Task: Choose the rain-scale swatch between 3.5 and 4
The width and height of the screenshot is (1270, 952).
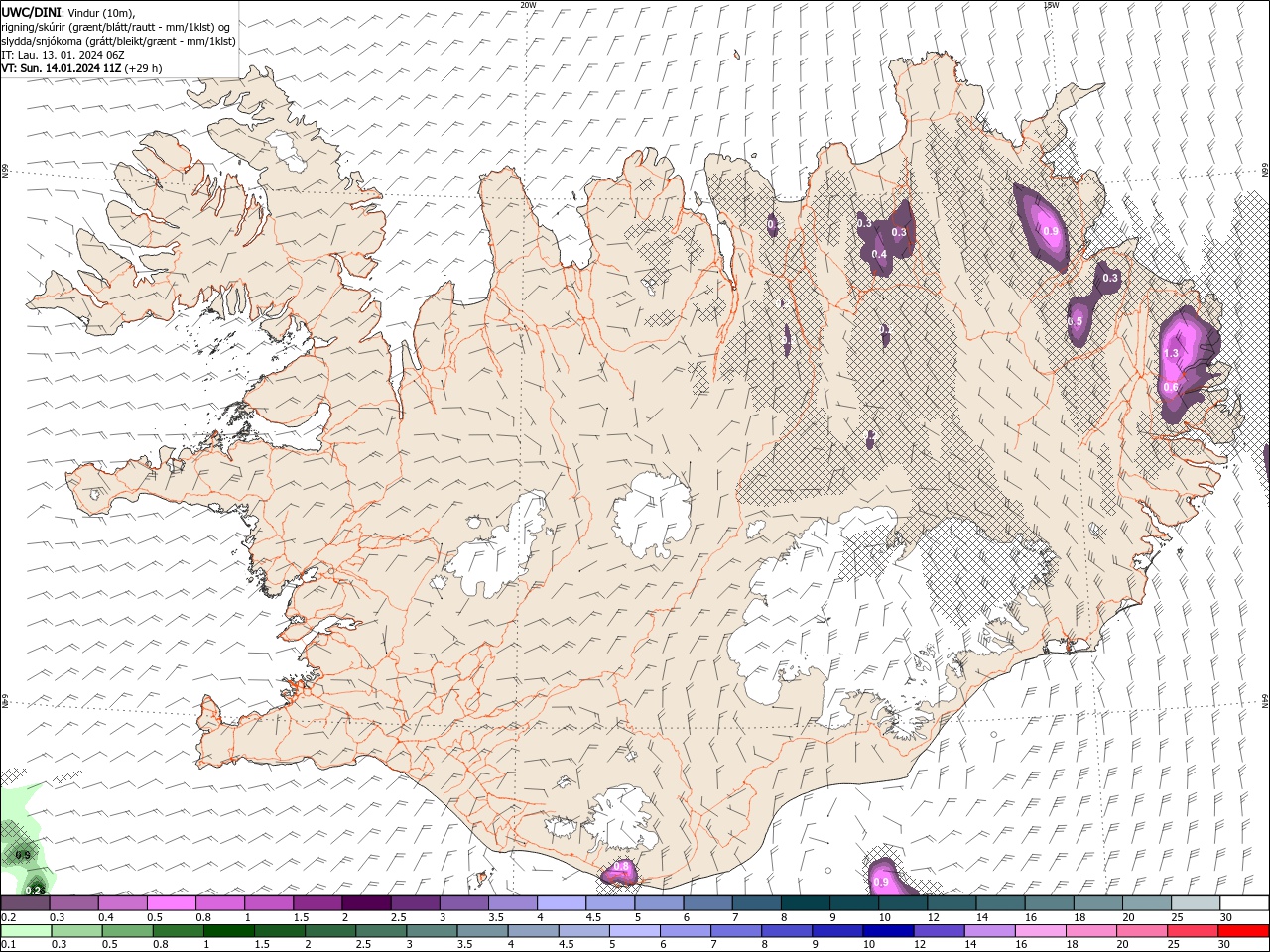Action: [482, 931]
